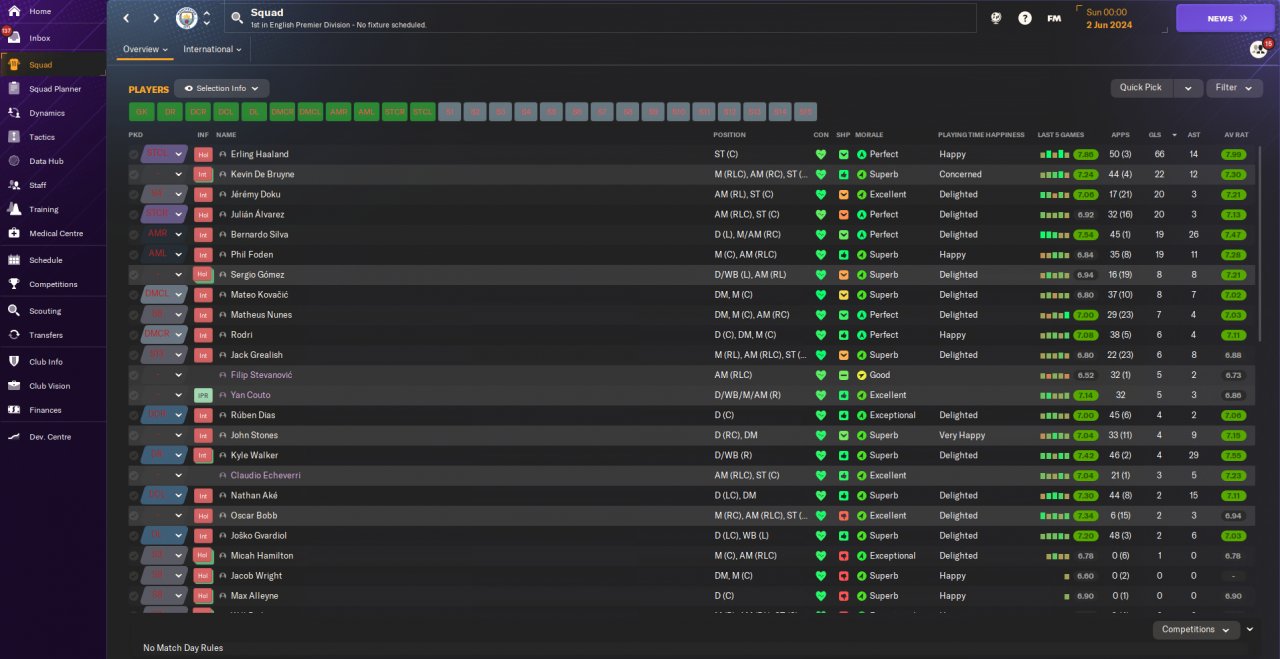Open Club Vision from sidebar
Image resolution: width=1280 pixels, height=659 pixels.
tap(50, 386)
